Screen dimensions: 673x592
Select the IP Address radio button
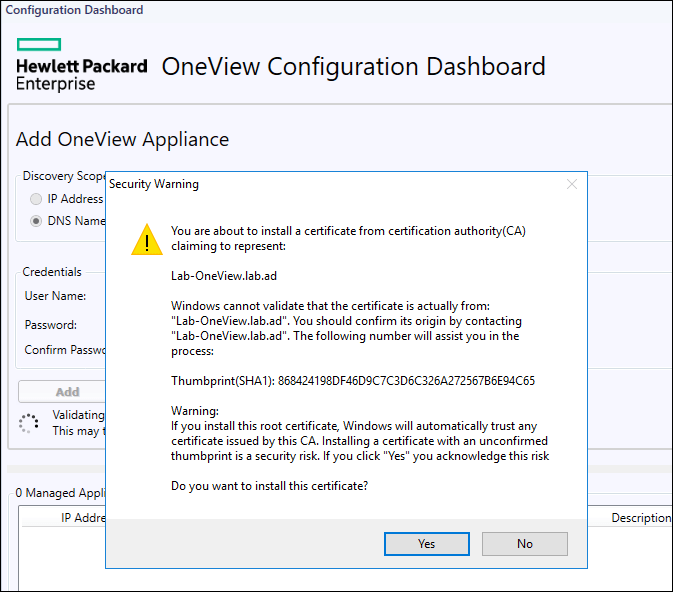(36, 199)
